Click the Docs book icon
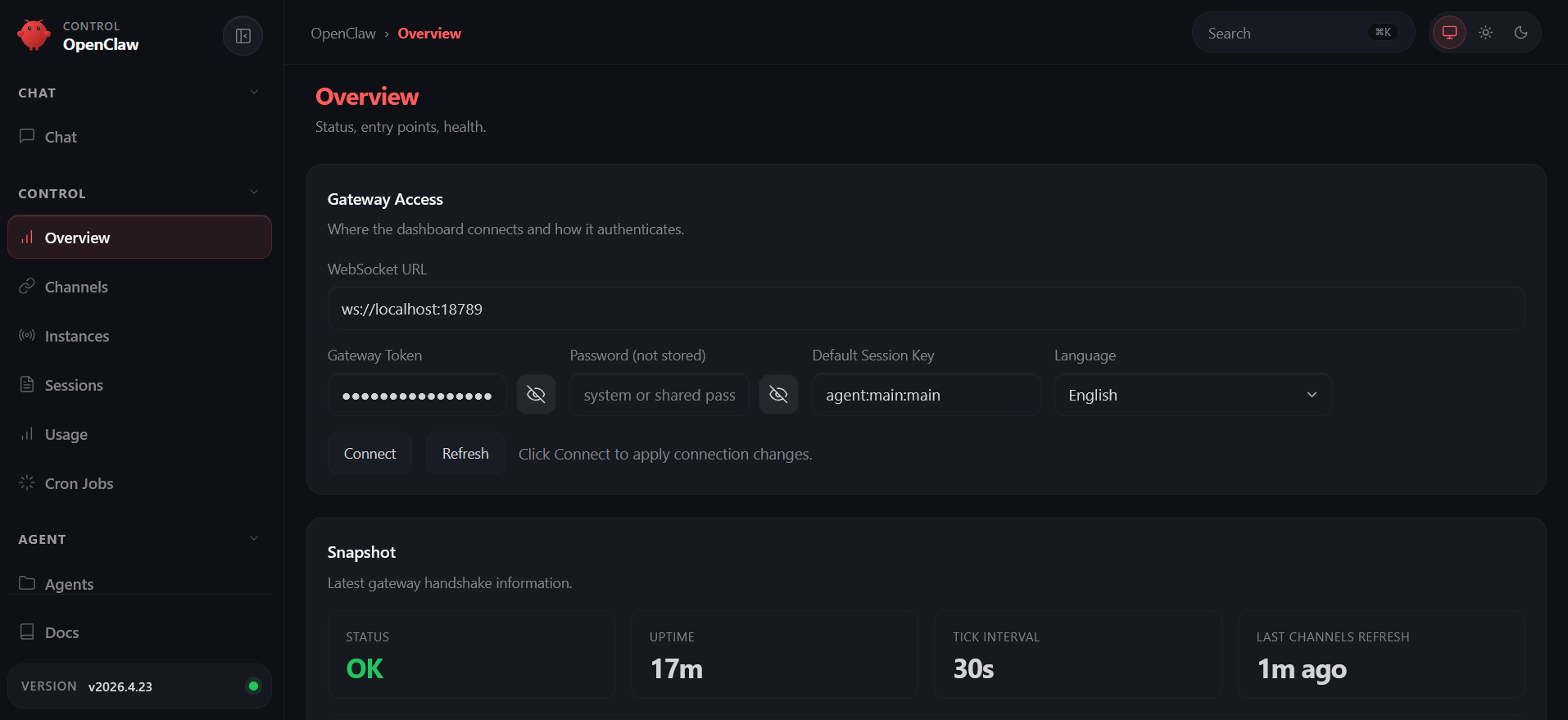Viewport: 1568px width, 720px height. pyautogui.click(x=27, y=632)
